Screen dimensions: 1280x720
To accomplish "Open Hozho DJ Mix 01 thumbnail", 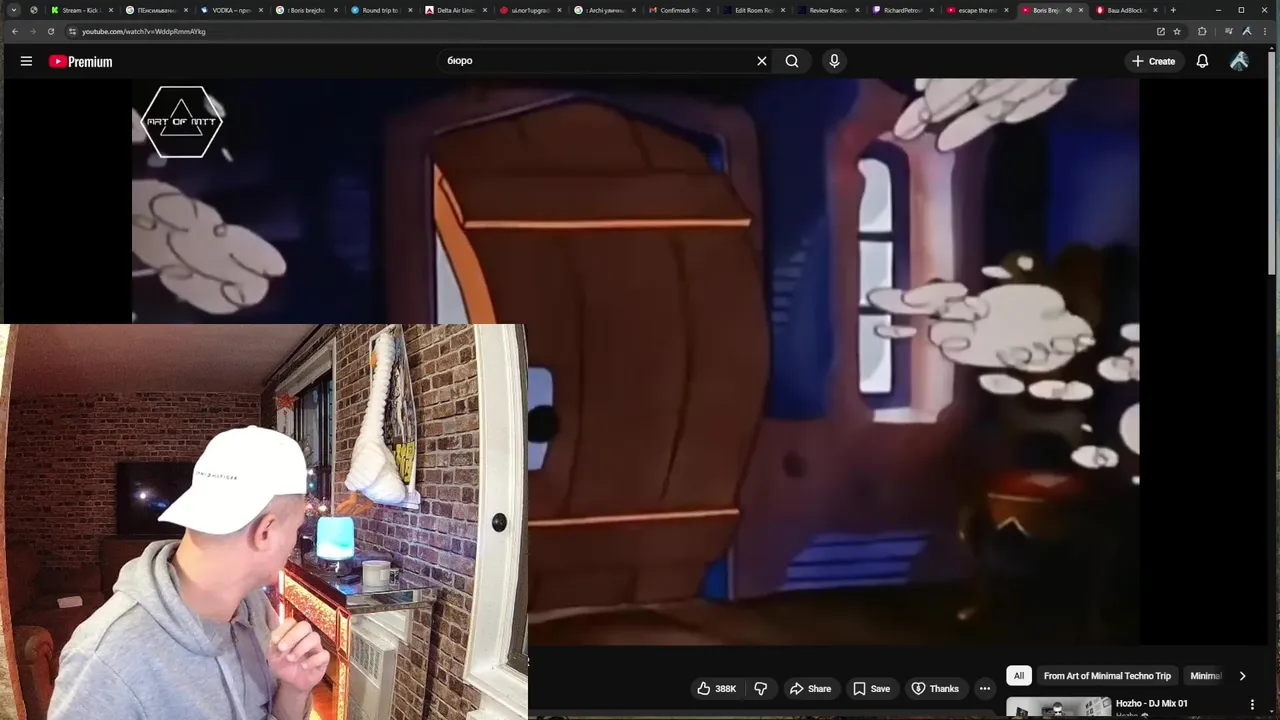I will [x=1057, y=708].
